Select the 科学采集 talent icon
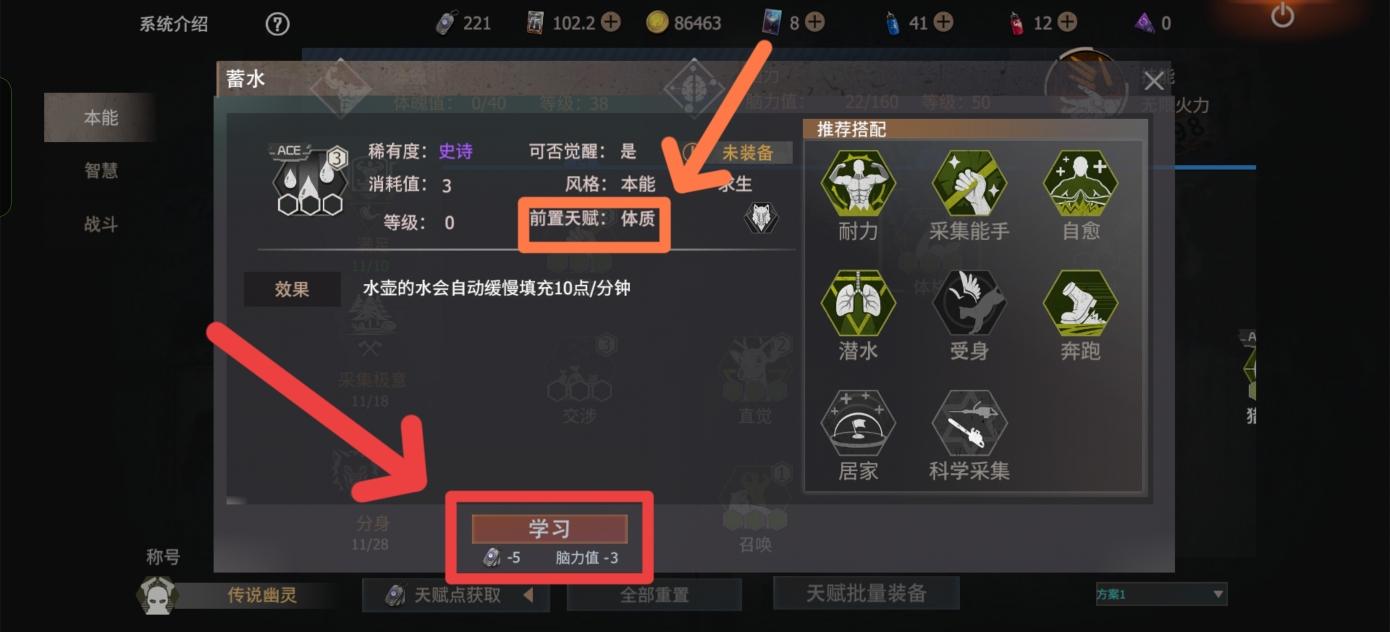Viewport: 1390px width, 632px height. pos(969,423)
